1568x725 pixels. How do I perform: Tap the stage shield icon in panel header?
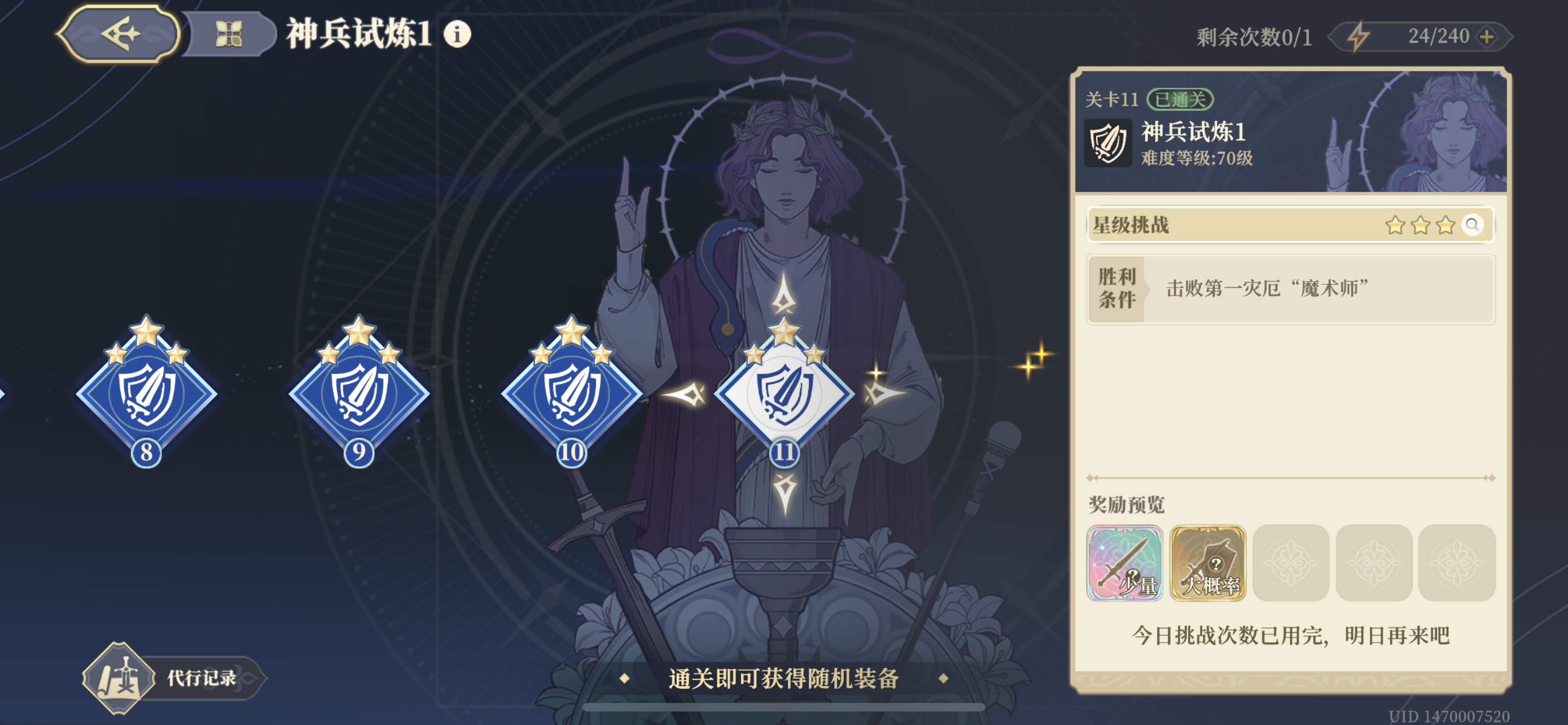1108,143
